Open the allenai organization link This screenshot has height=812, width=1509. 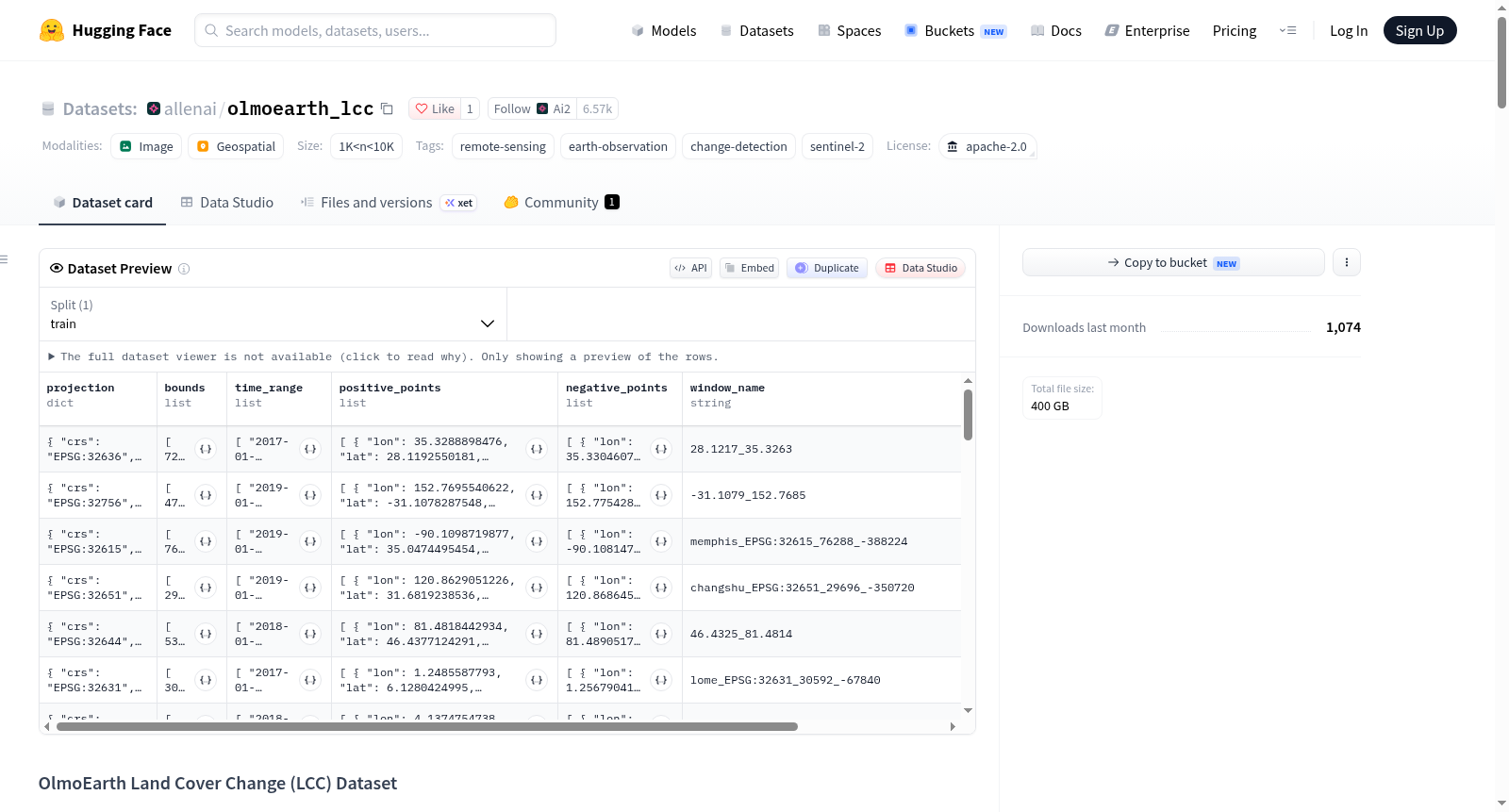[191, 108]
